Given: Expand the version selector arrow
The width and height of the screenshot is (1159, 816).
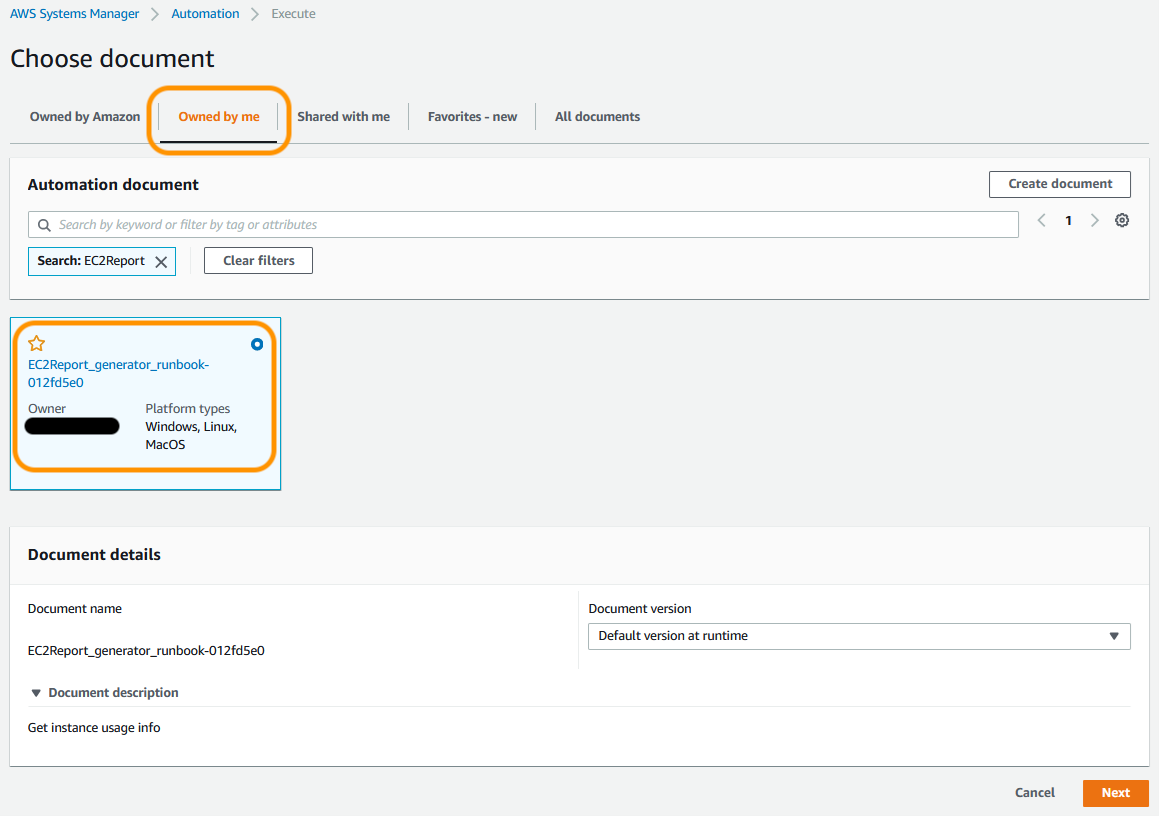Looking at the screenshot, I should tap(1112, 636).
